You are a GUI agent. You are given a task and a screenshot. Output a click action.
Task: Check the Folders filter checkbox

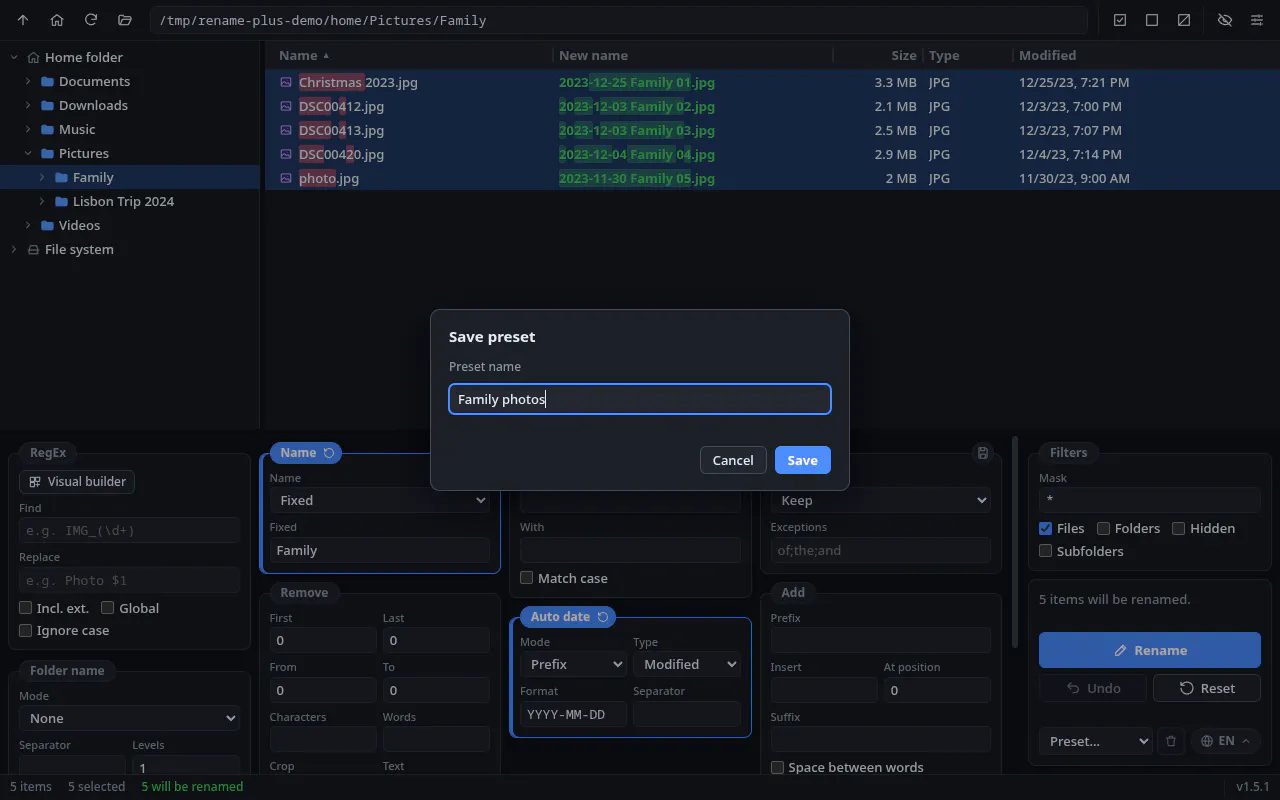pos(1104,528)
